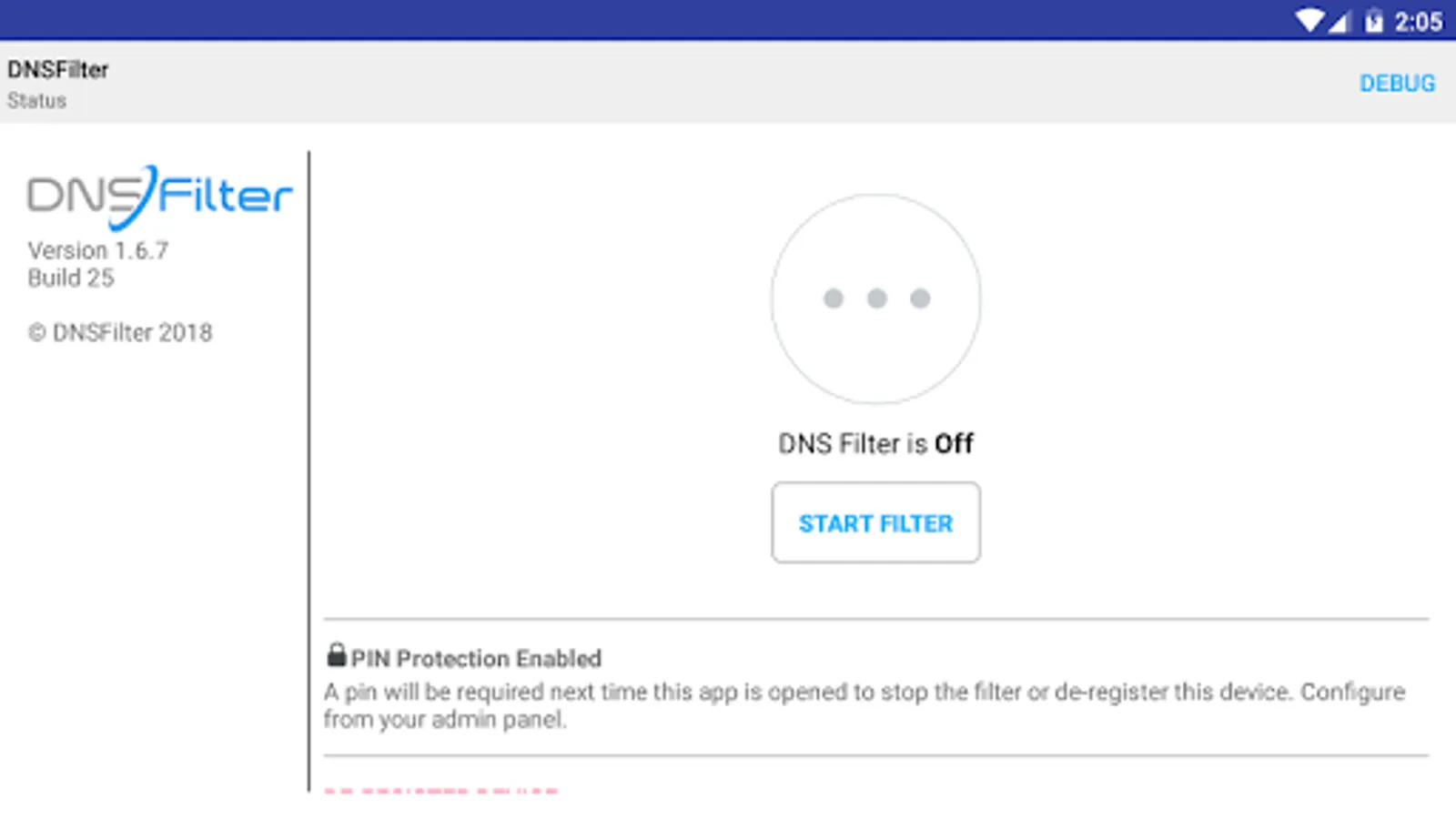Tap the battery icon in status bar

pos(1373,21)
